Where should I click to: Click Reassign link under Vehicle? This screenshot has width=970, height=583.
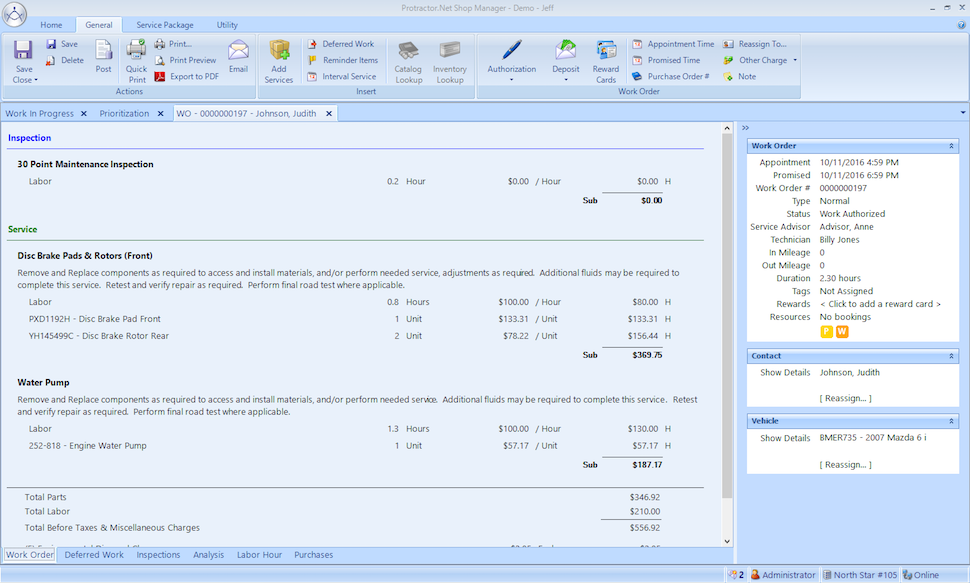coord(846,464)
